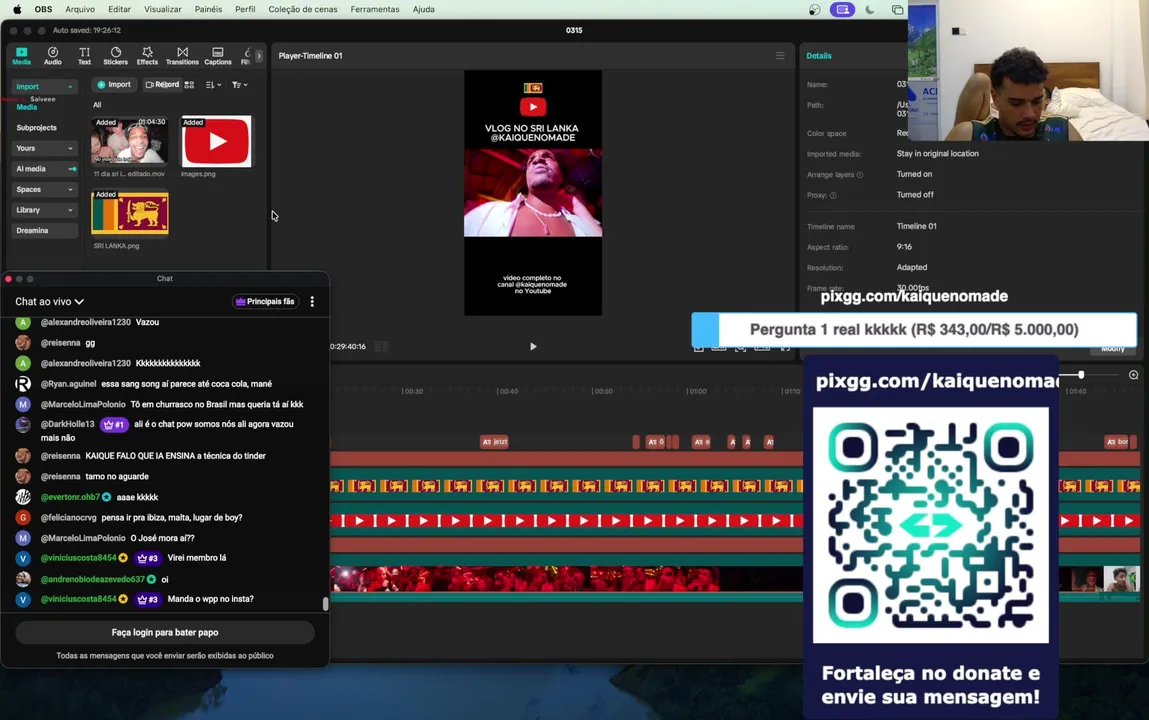Click the #3 badge on 'Virei membro lá' message
The image size is (1149, 720).
[148, 558]
